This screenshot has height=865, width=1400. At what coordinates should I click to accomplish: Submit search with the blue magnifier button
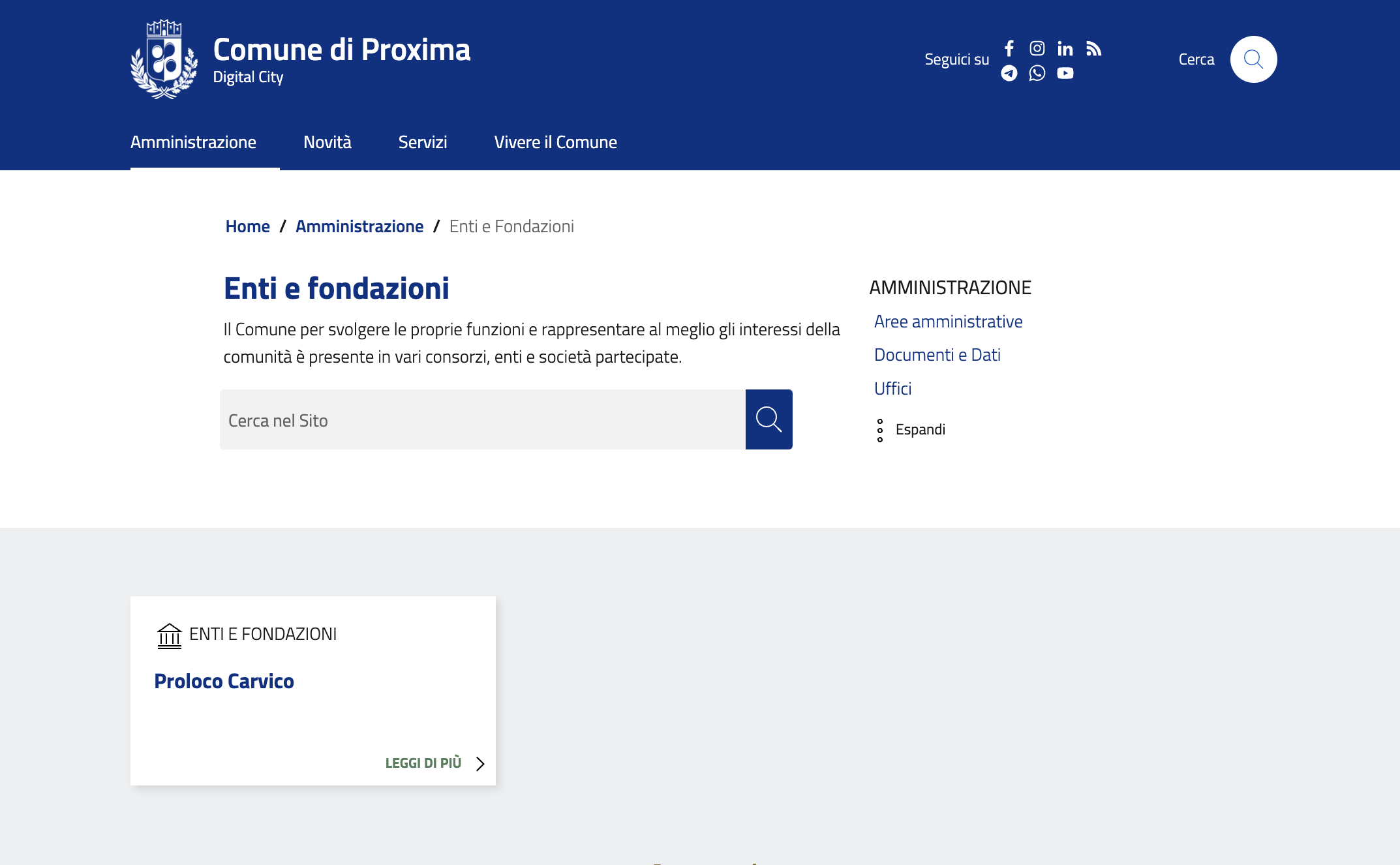[768, 419]
